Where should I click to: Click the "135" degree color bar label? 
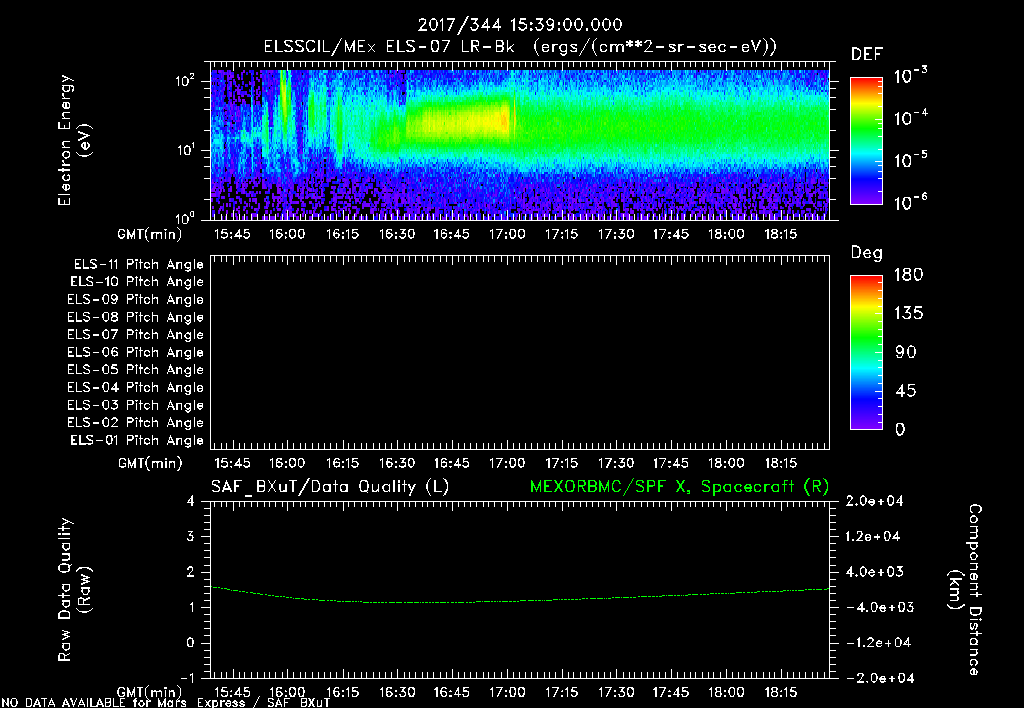[908, 313]
